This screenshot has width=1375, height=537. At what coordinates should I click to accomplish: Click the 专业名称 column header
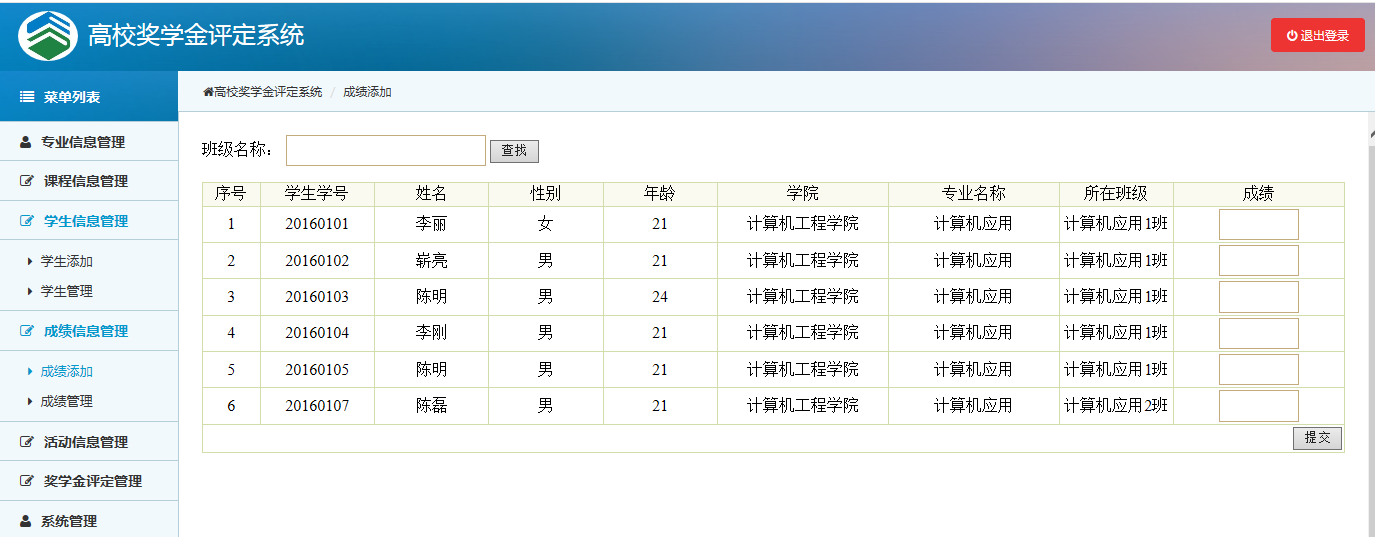point(973,194)
